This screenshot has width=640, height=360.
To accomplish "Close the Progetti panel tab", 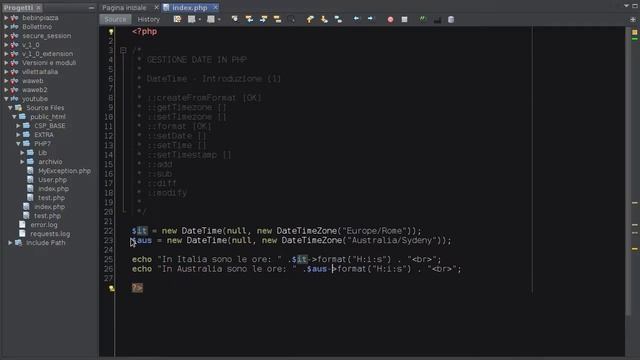I will (x=38, y=8).
